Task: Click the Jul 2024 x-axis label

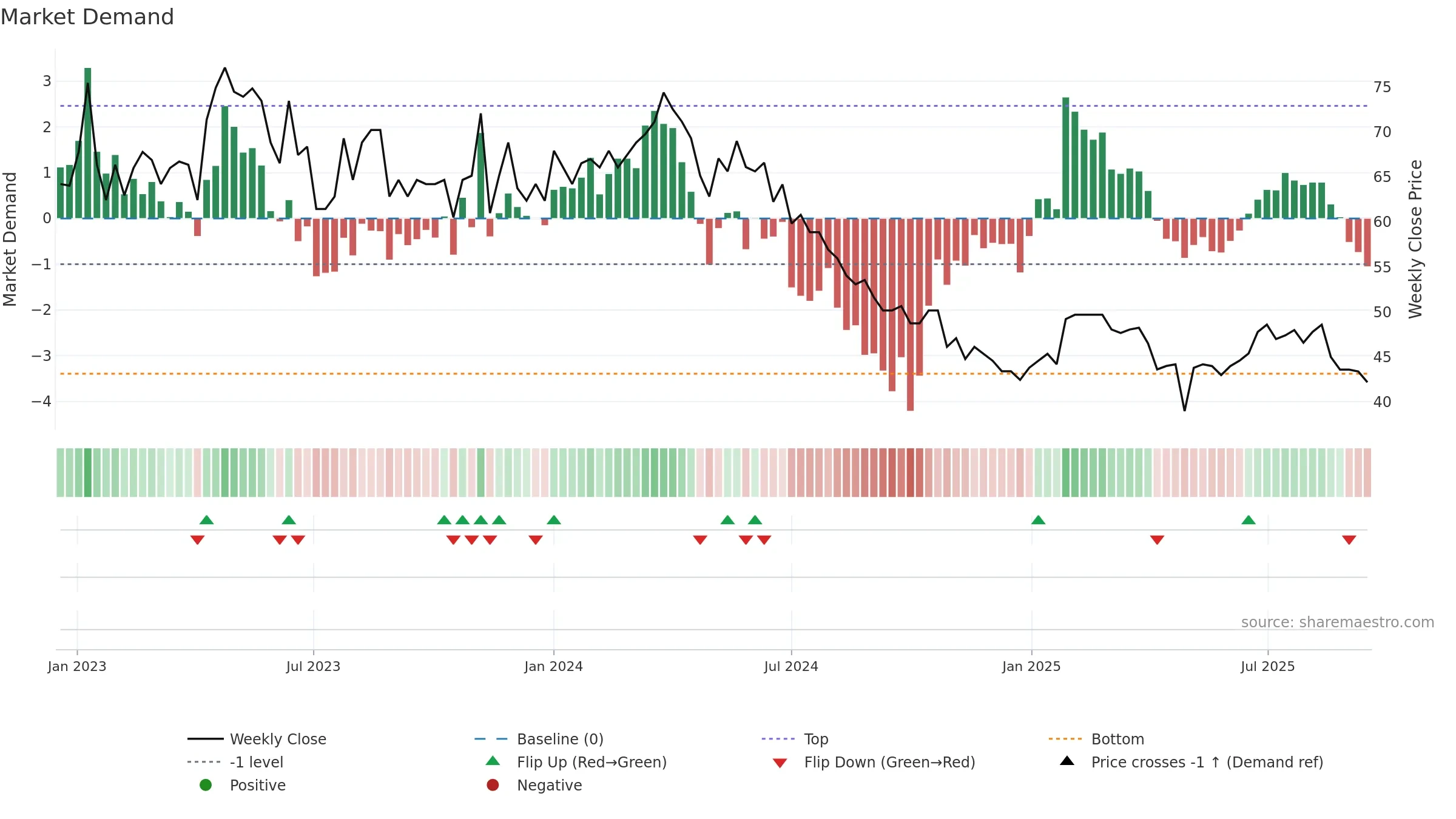Action: pyautogui.click(x=791, y=667)
